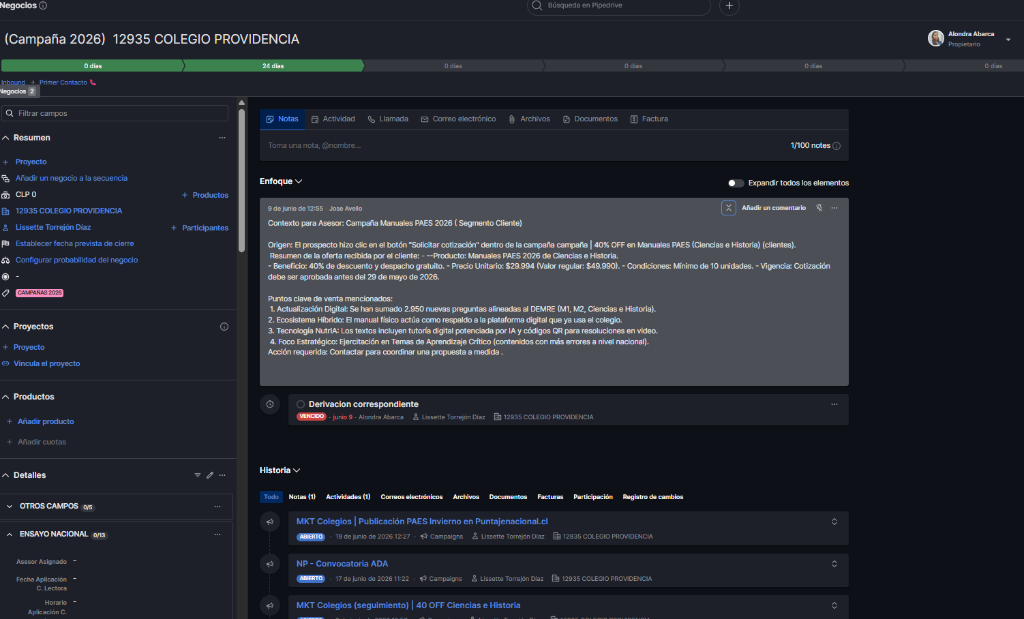Click the info icon beside 1/100 notes
Screen dimensions: 1024x619
(837, 146)
